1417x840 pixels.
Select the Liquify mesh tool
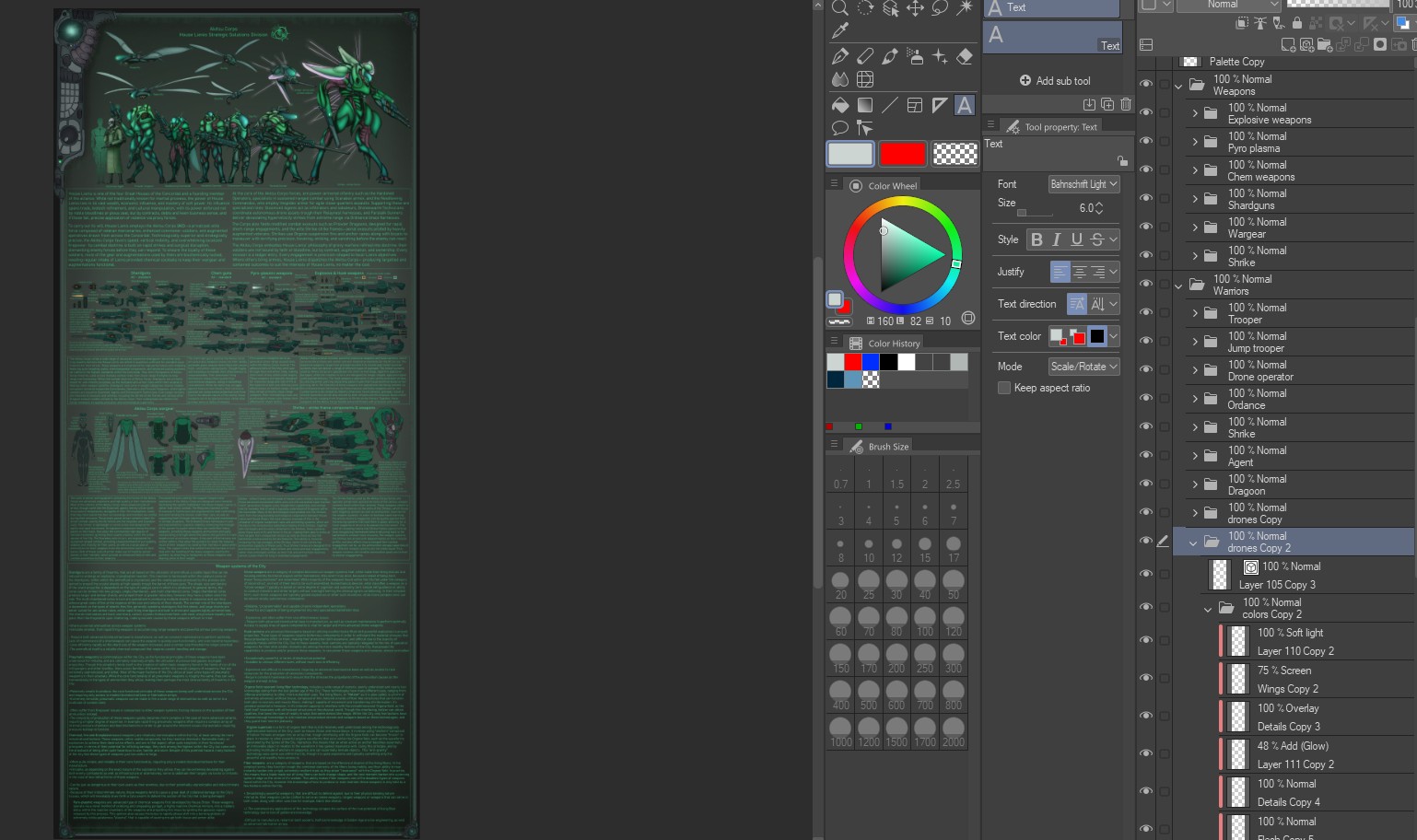coord(865,80)
